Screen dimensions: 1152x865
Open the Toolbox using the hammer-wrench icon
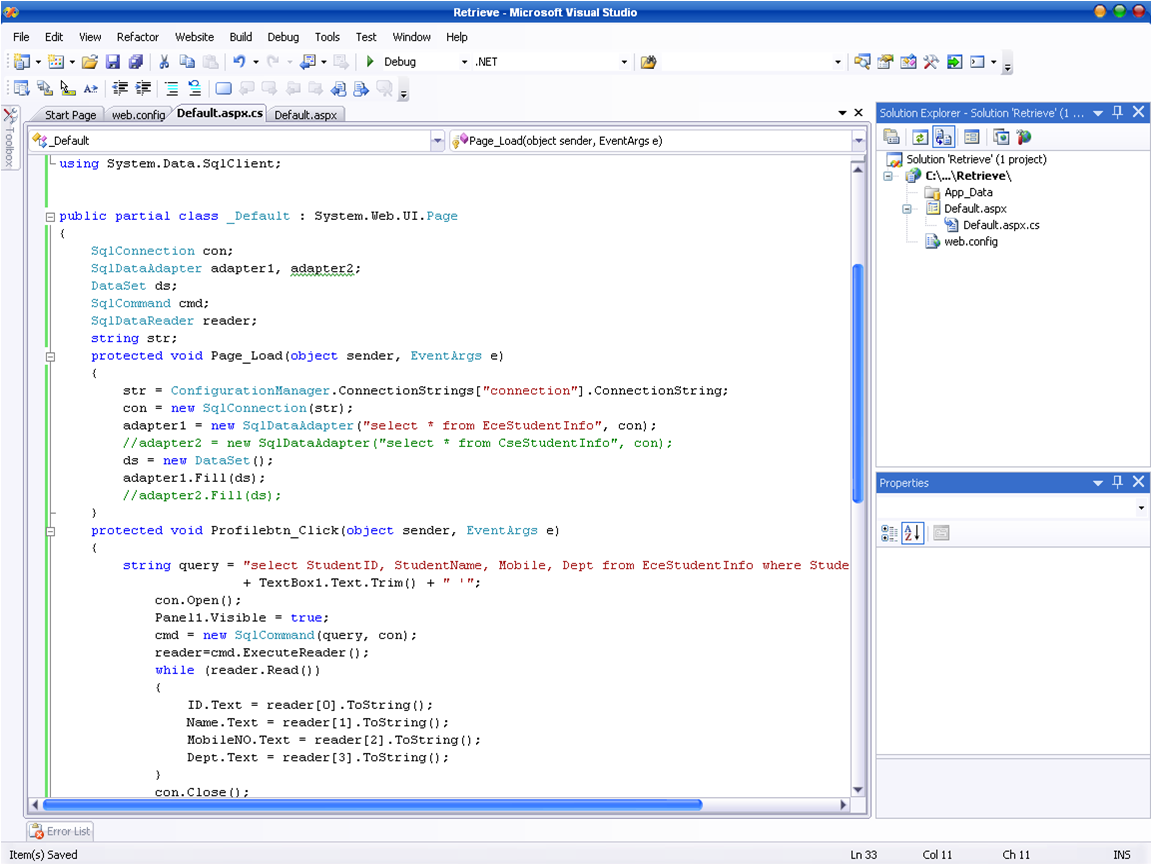pos(931,62)
